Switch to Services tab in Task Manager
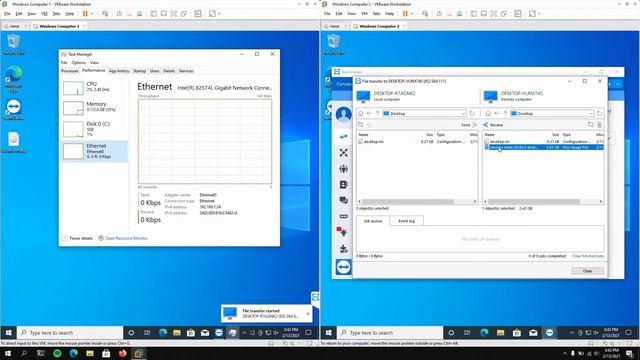 click(186, 71)
